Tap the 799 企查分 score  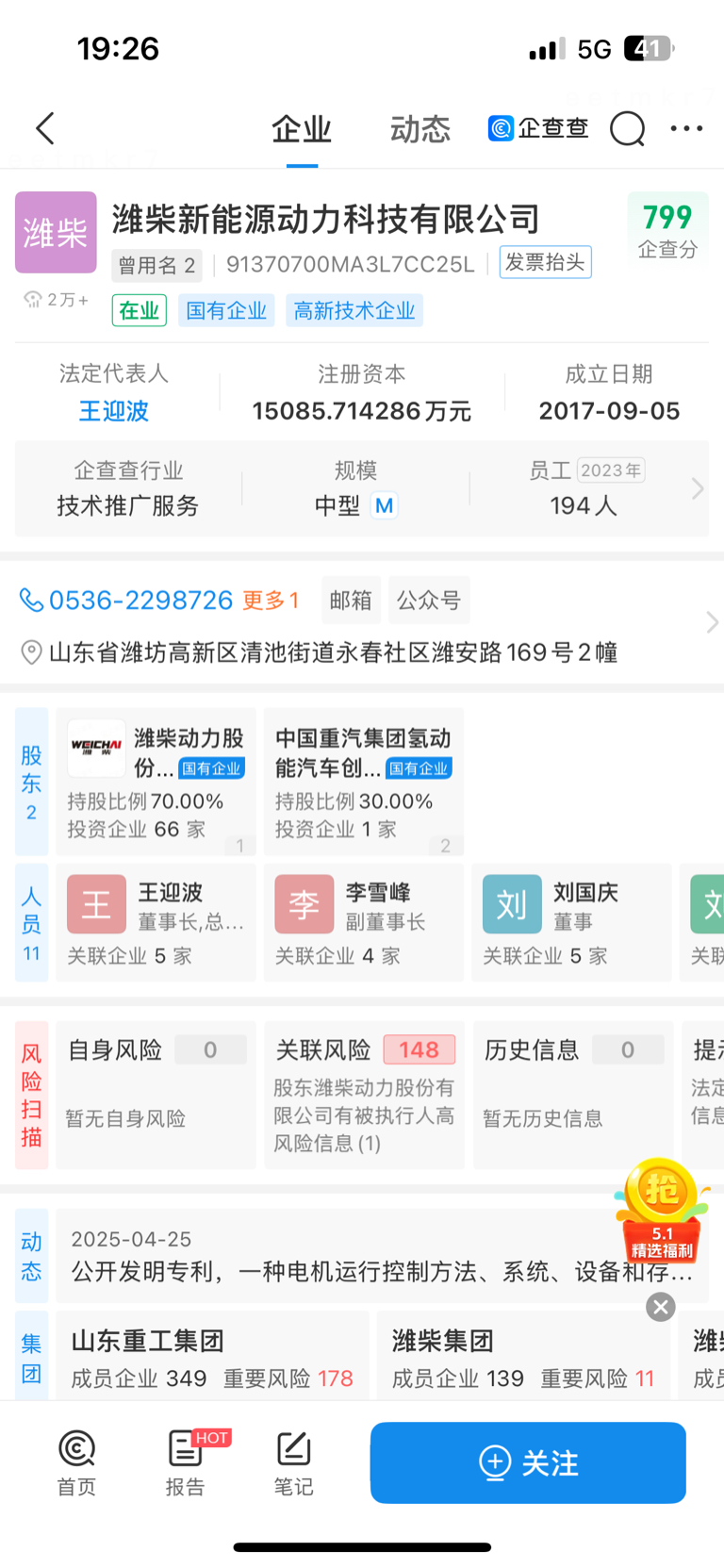(x=667, y=231)
